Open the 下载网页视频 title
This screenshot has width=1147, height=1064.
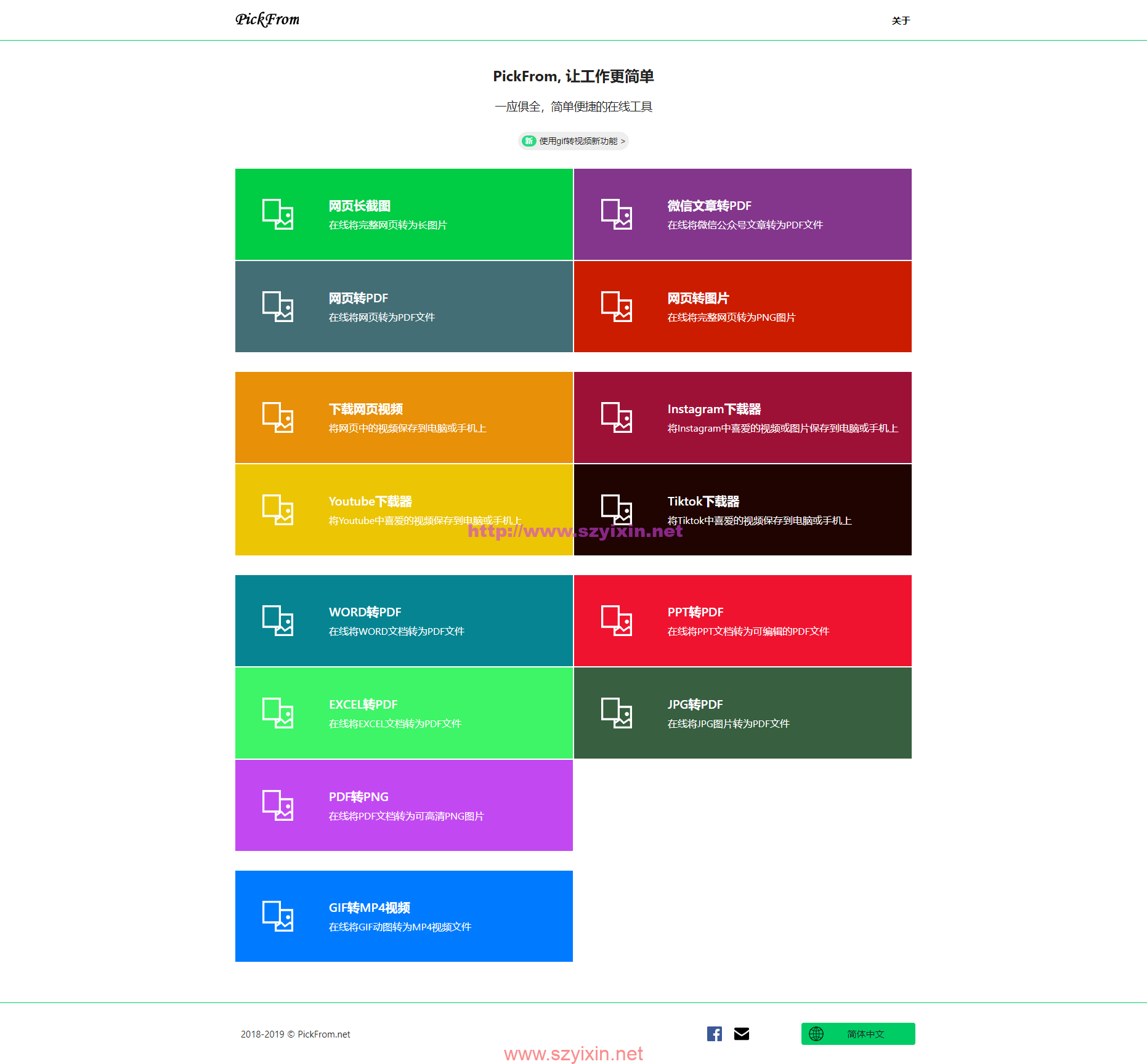click(366, 409)
